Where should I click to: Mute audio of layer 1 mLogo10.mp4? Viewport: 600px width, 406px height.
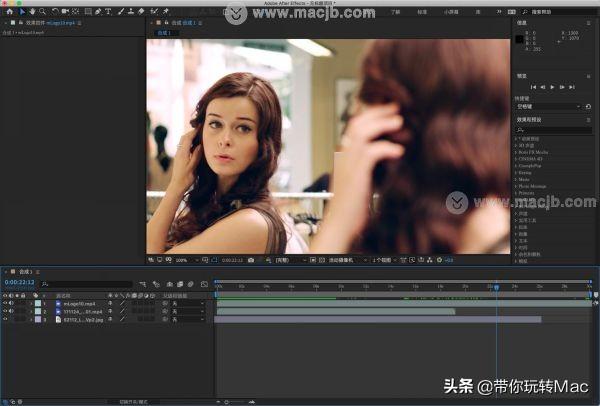[x=11, y=303]
